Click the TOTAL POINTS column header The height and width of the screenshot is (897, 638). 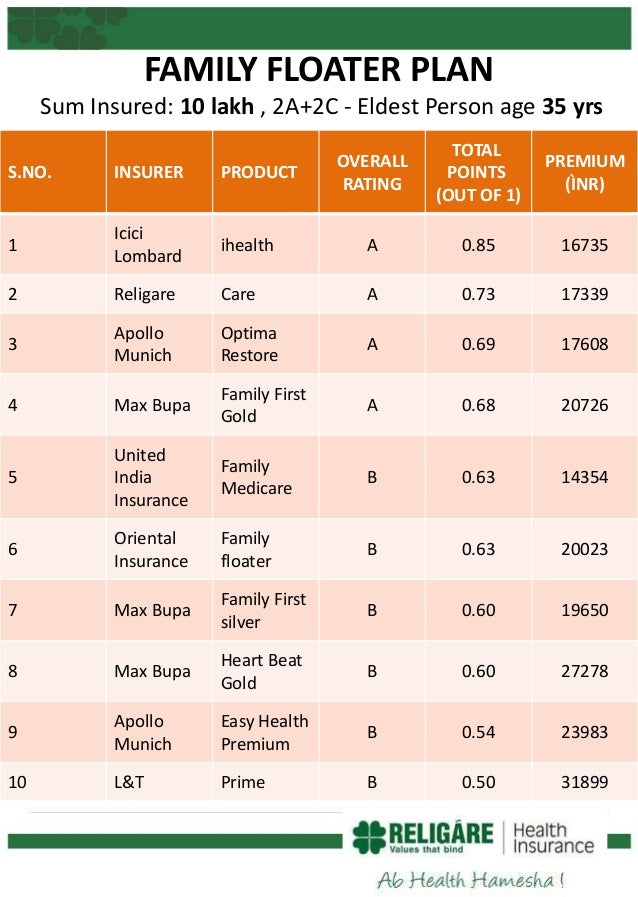(x=477, y=172)
